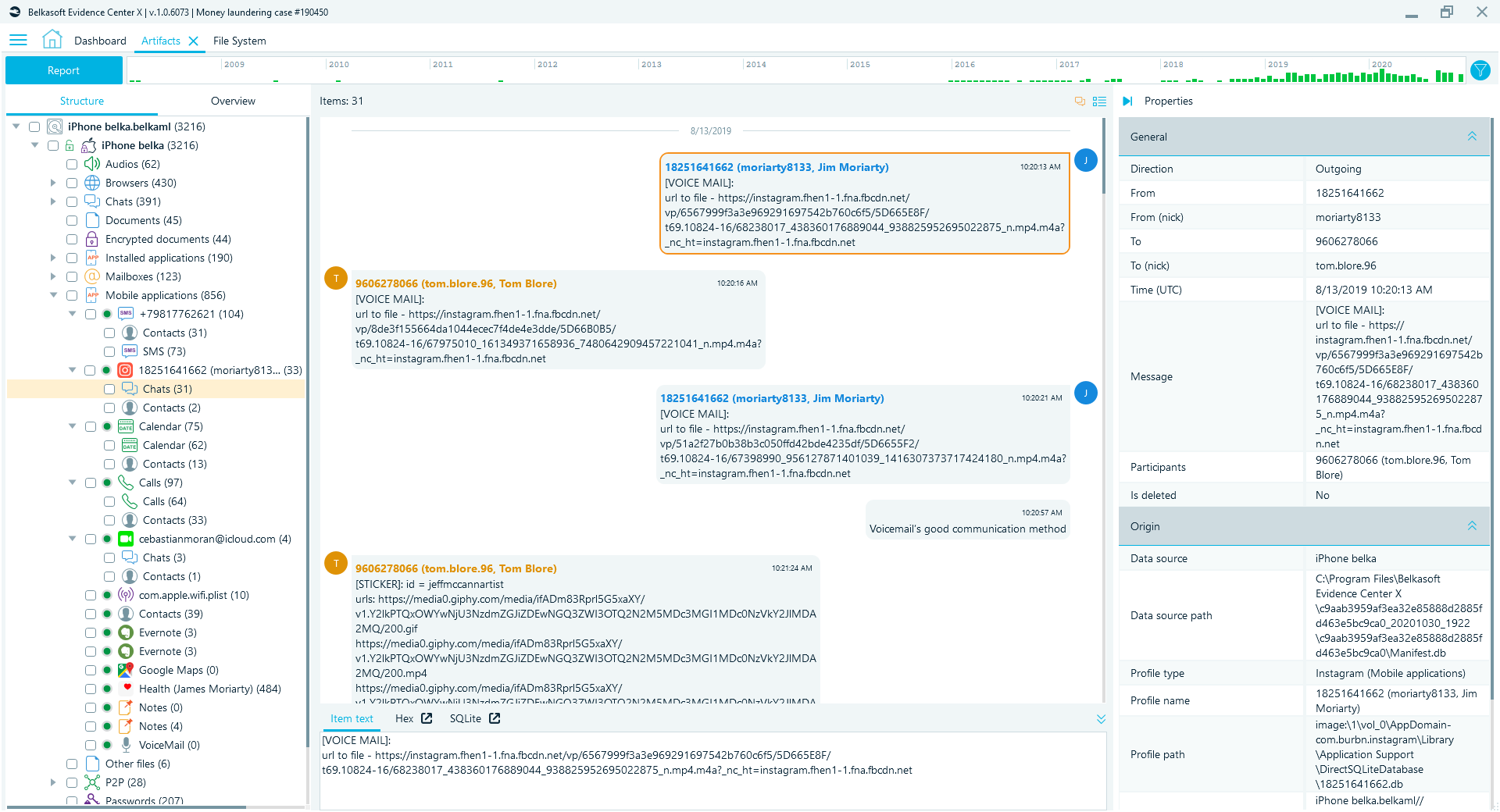Click the wifi plist antenna icon
Screen dimensions: 1500x812
pos(125,595)
